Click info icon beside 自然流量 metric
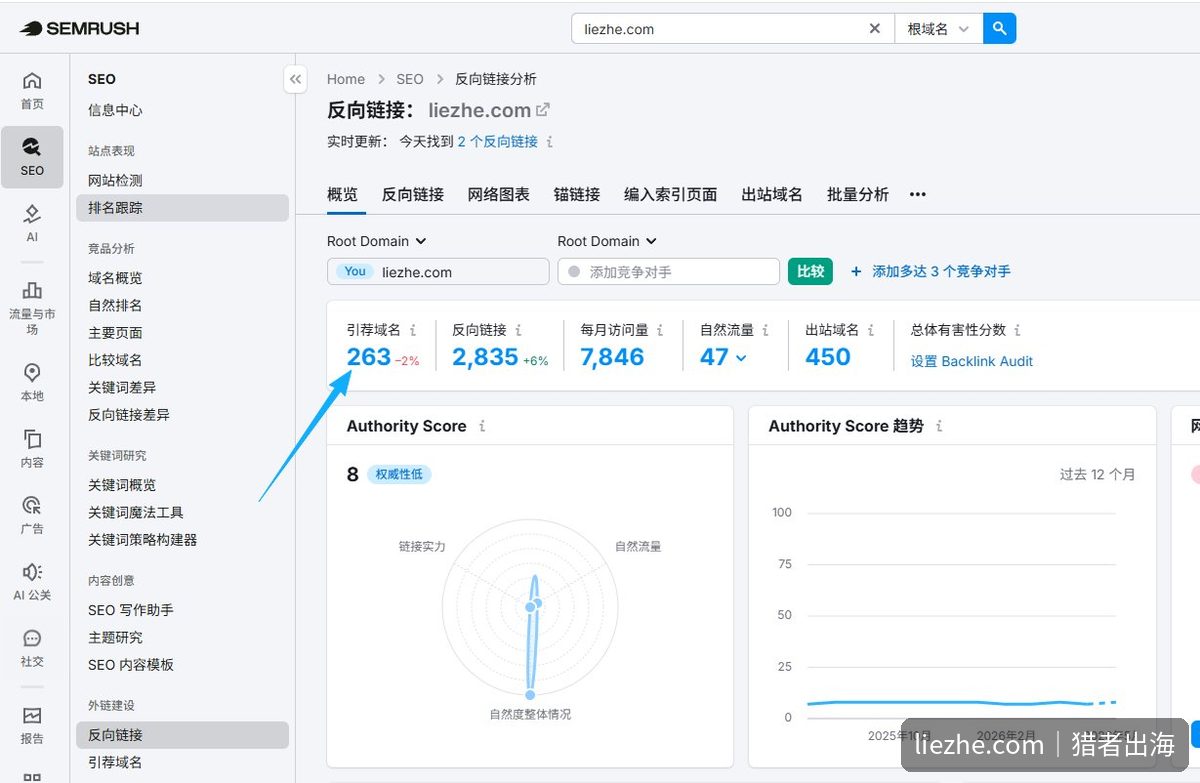This screenshot has width=1200, height=783. (x=765, y=330)
